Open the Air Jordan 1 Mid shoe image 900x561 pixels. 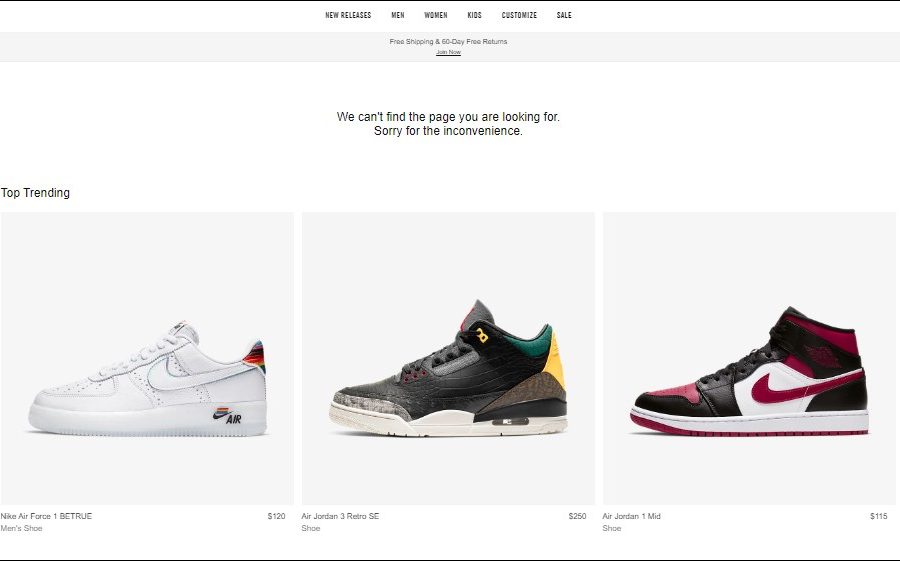pos(749,358)
